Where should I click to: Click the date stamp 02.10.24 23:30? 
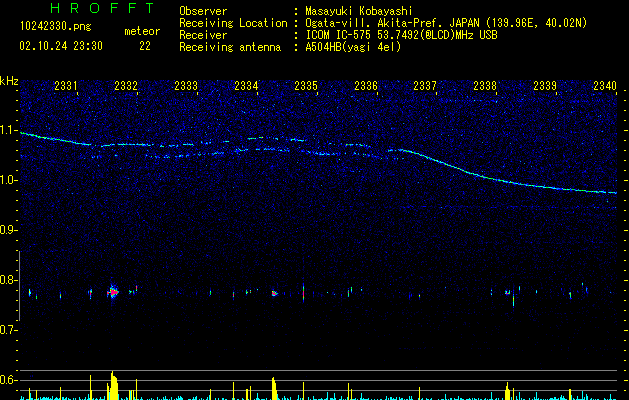tap(61, 46)
